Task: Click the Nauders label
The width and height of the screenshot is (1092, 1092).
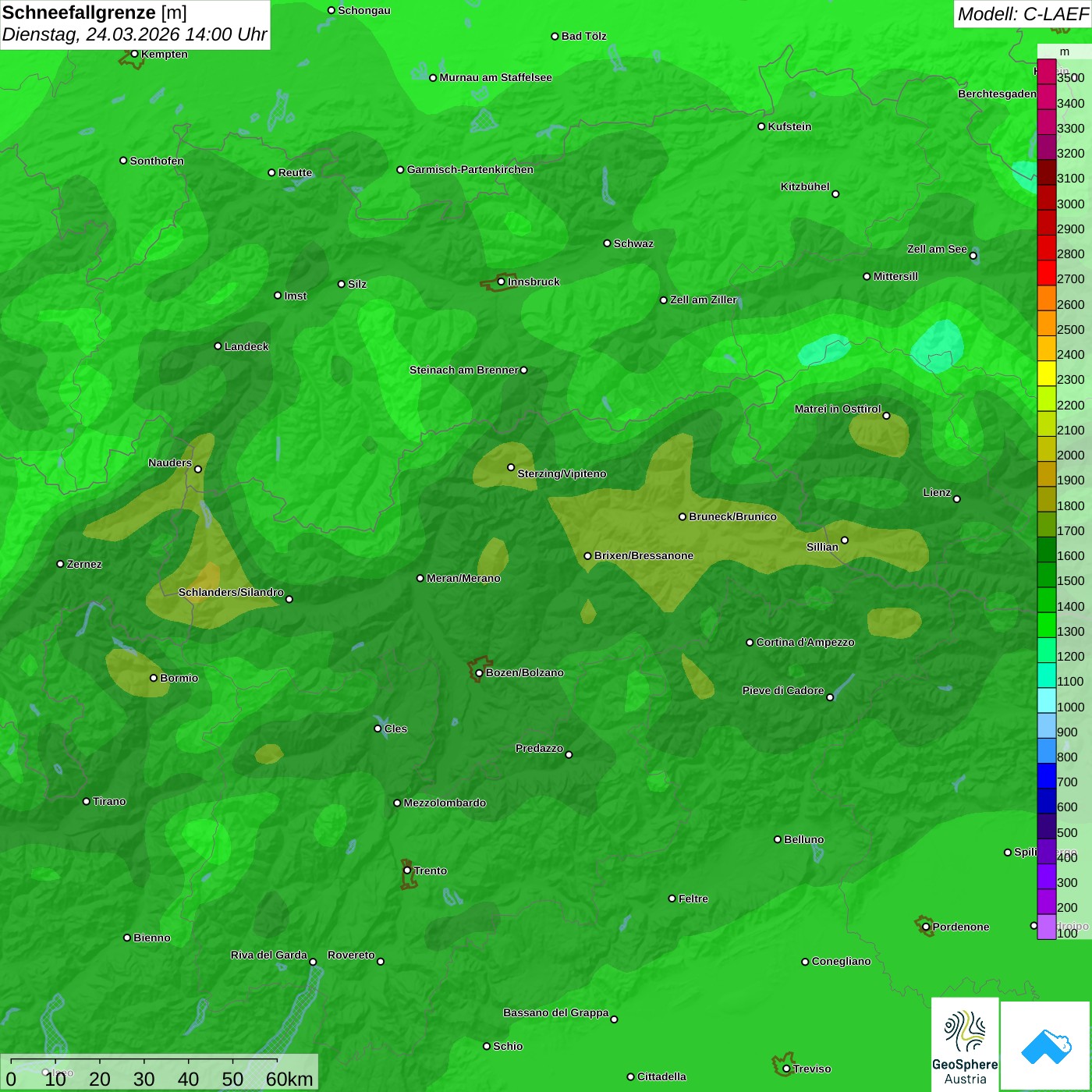Action: point(170,463)
